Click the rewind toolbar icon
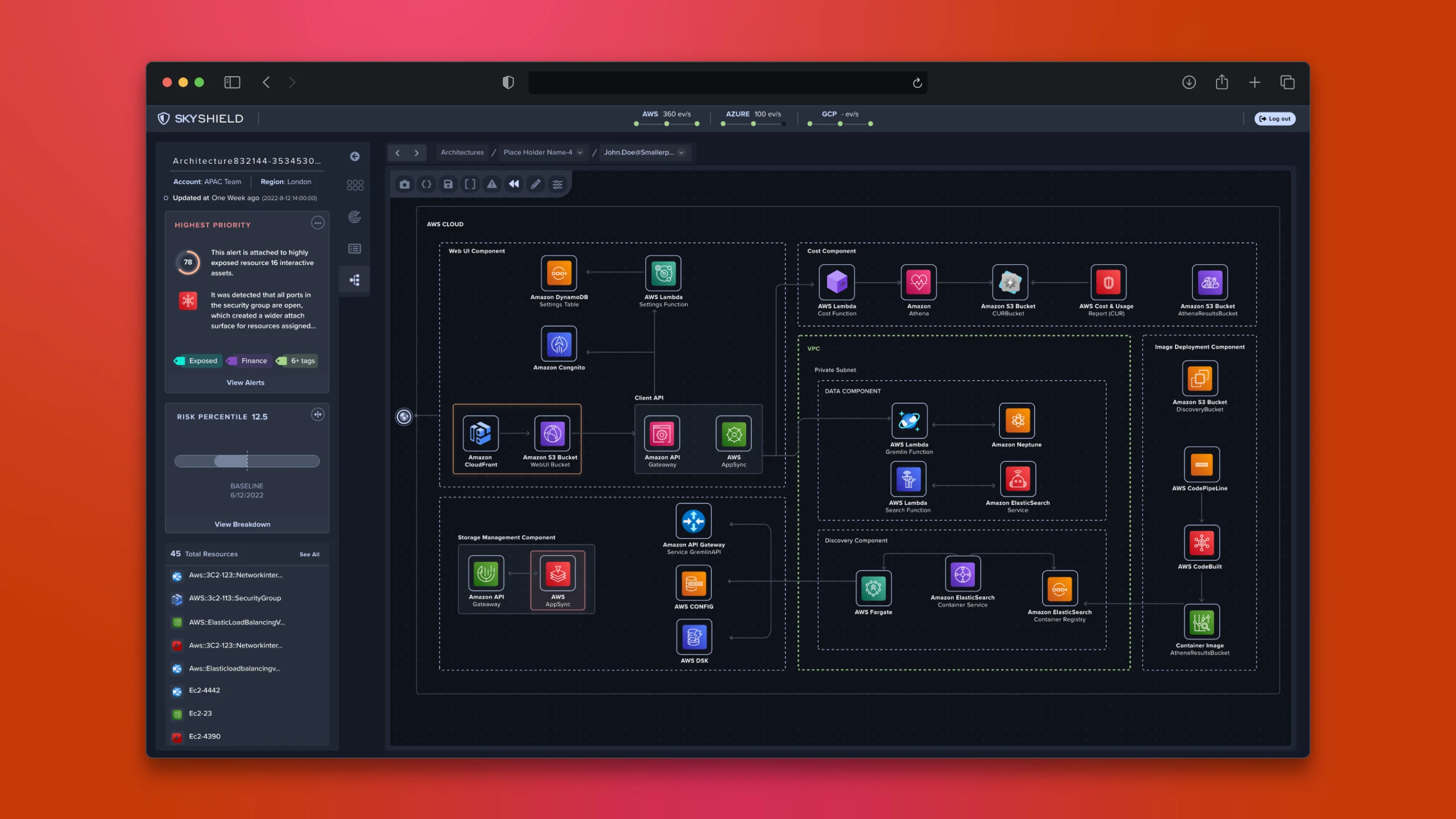Image resolution: width=1456 pixels, height=819 pixels. pos(514,184)
